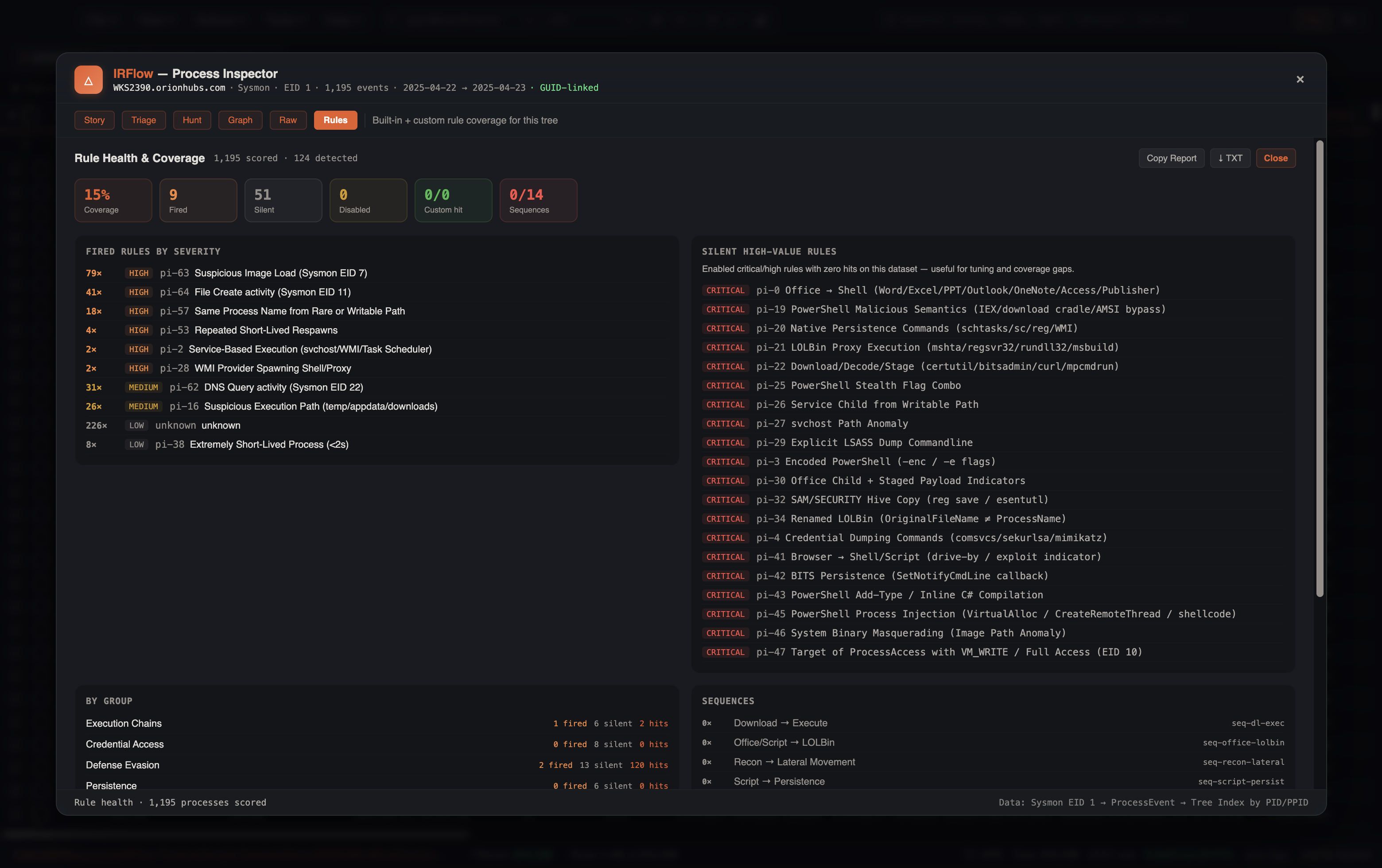Select the 0/0 Custom hit card
The image size is (1382, 868).
coord(453,200)
